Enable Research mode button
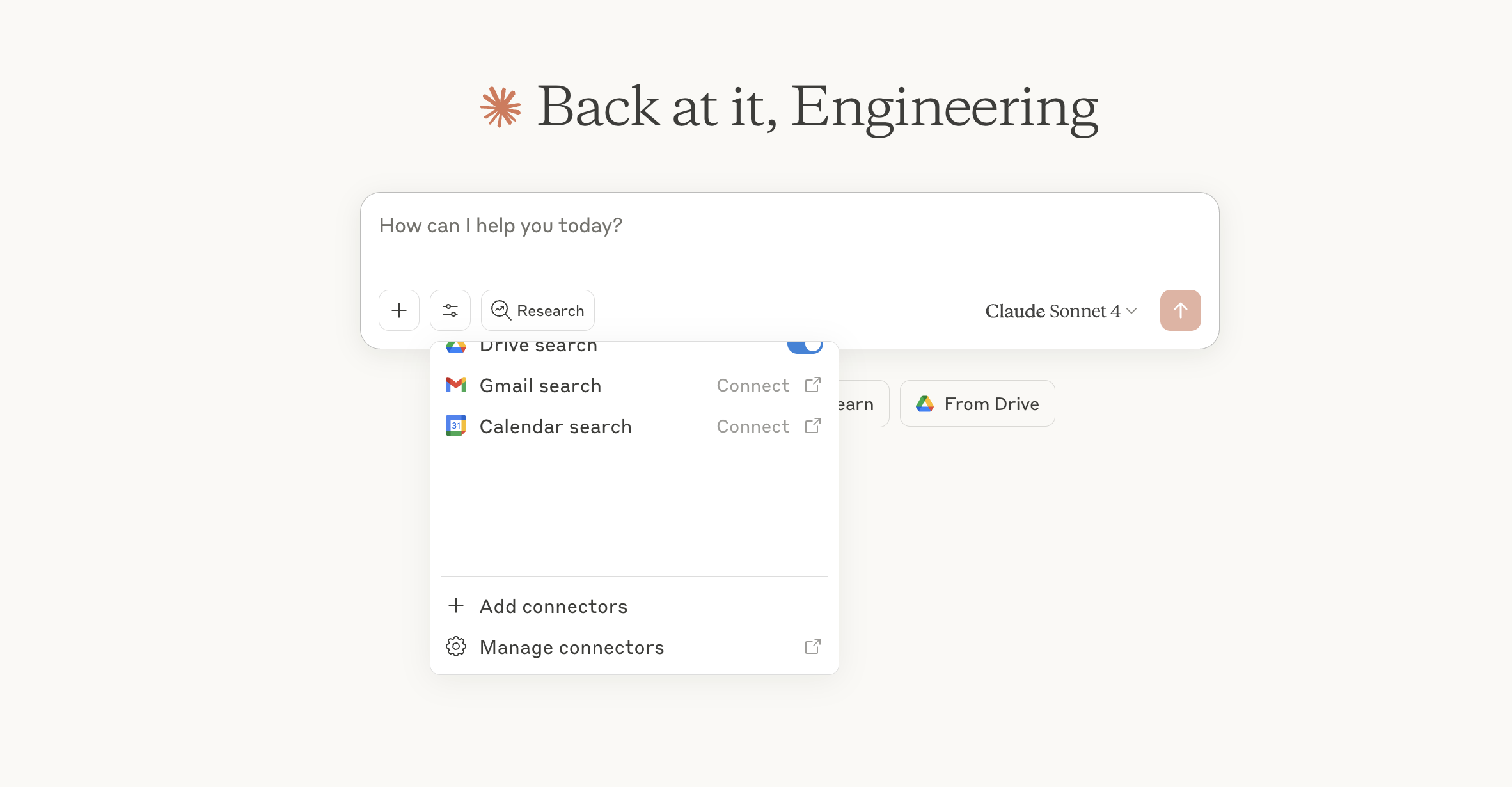The width and height of the screenshot is (1512, 787). (x=538, y=310)
